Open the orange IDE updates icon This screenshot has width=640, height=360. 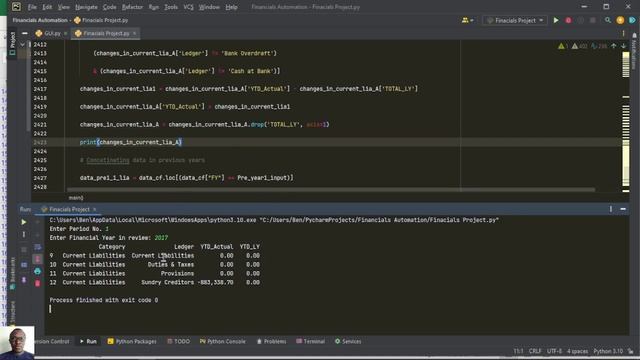tap(620, 20)
